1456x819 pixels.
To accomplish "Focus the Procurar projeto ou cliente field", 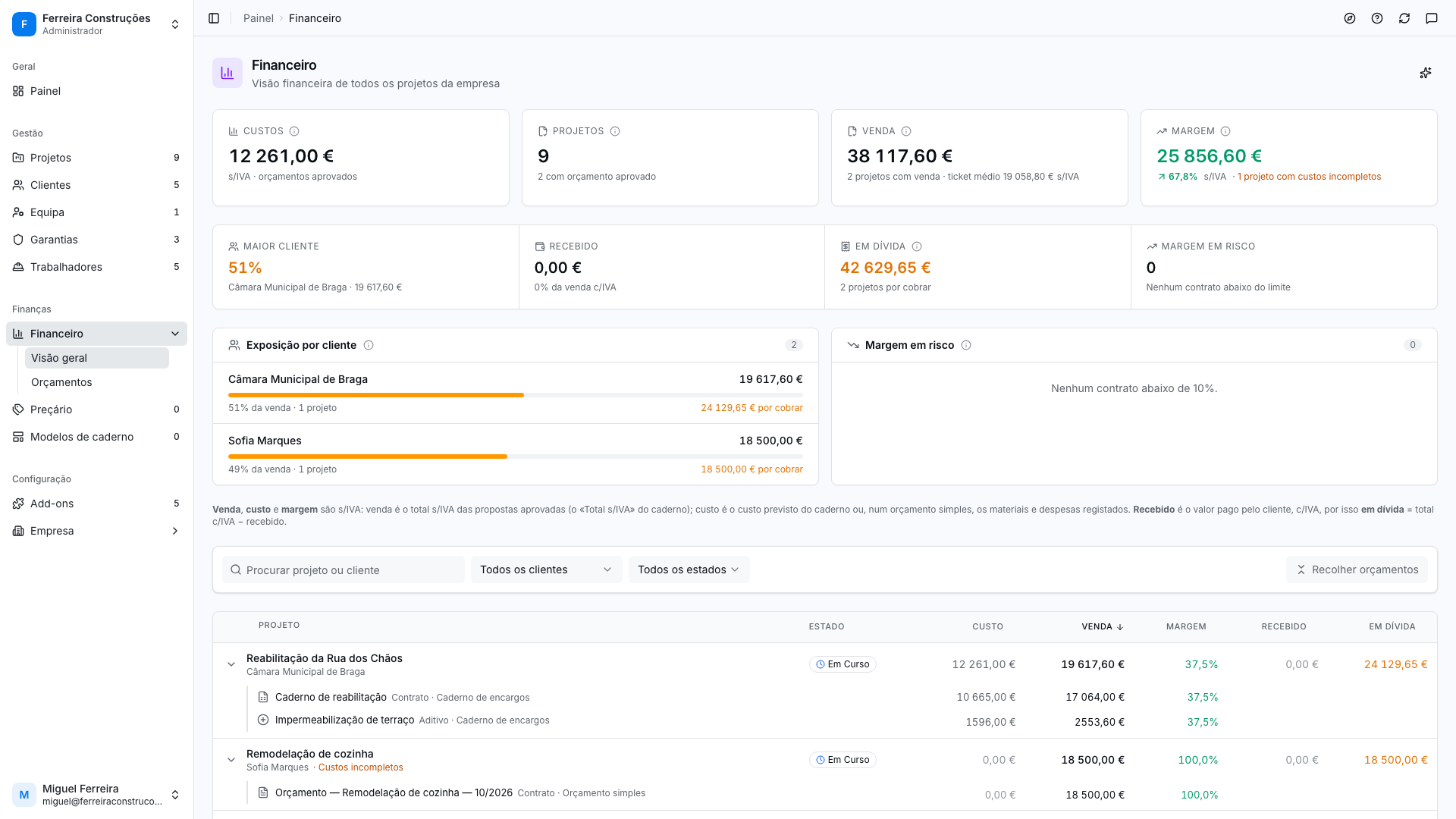I will tap(344, 570).
